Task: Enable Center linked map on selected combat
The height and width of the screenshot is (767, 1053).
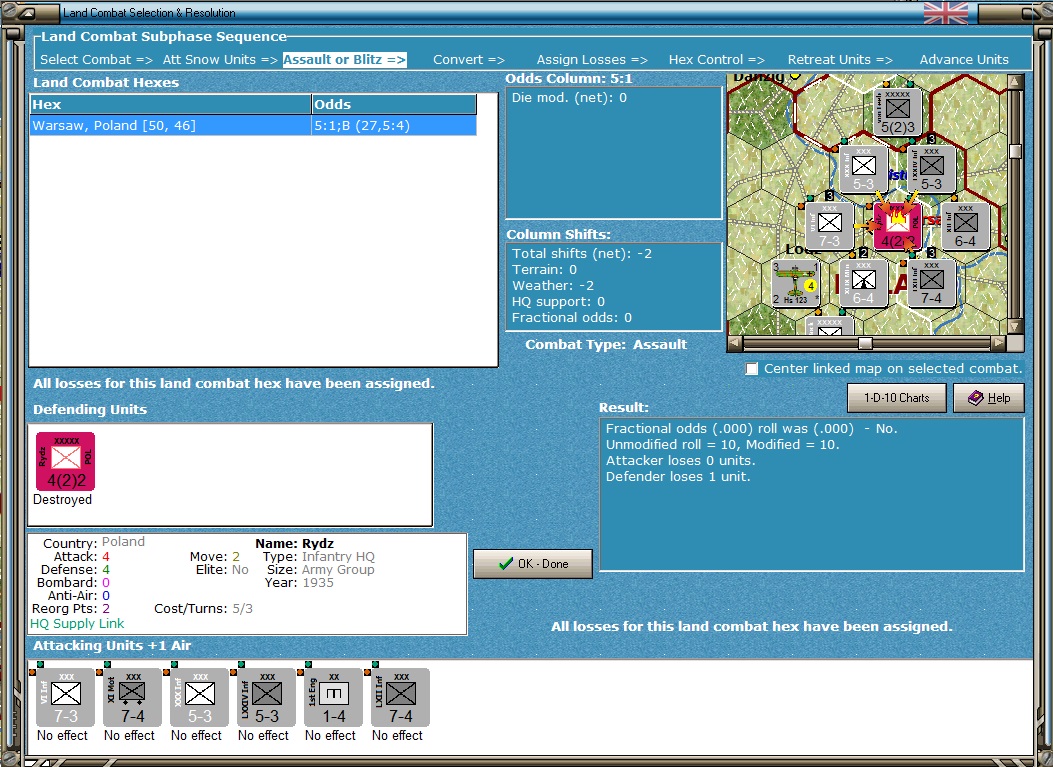Action: 751,369
